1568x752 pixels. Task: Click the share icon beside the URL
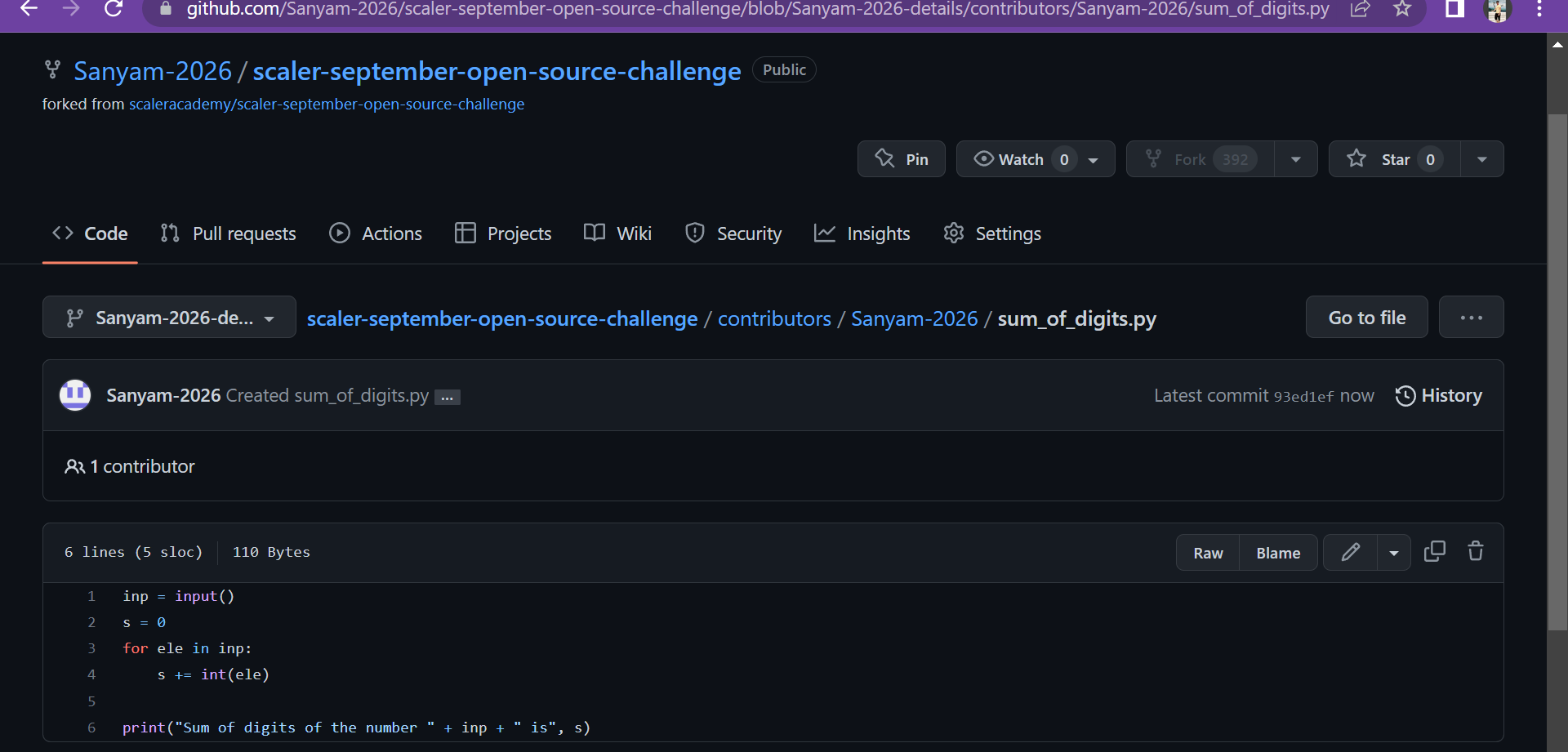(x=1361, y=10)
